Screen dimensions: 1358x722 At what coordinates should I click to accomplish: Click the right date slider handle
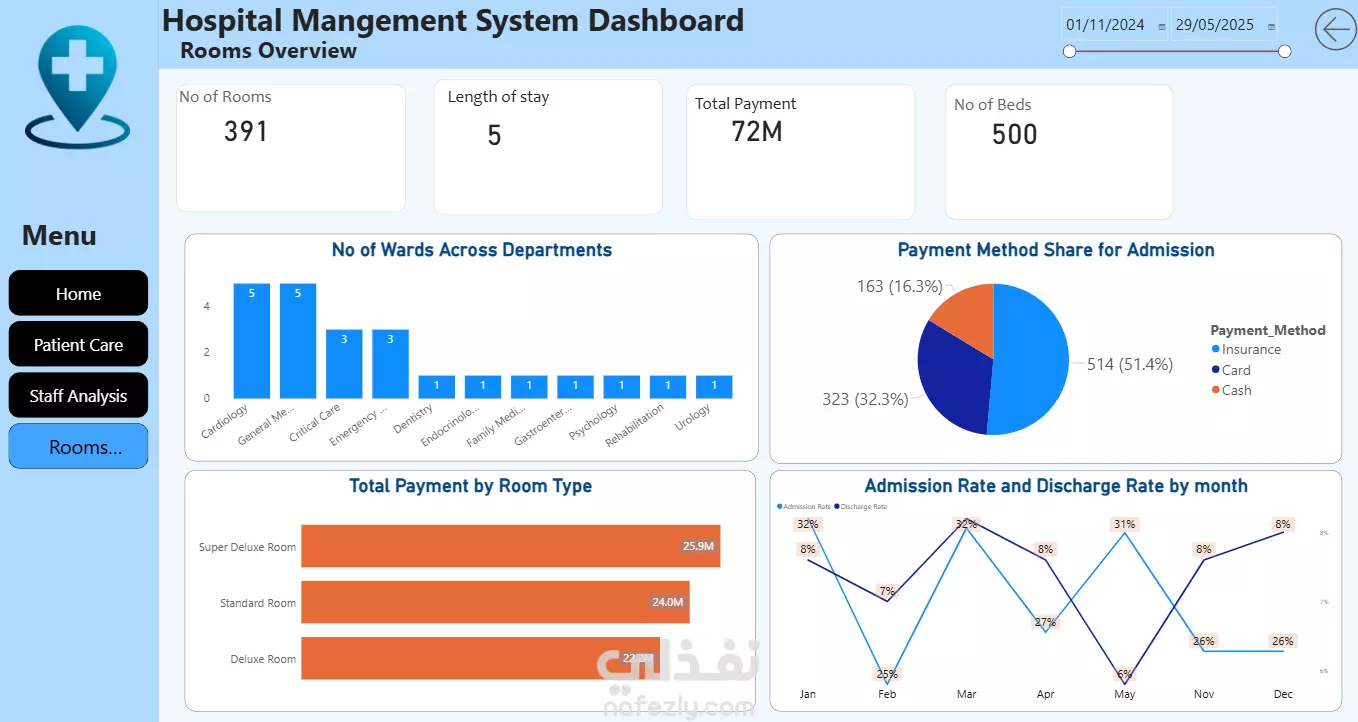(x=1285, y=51)
